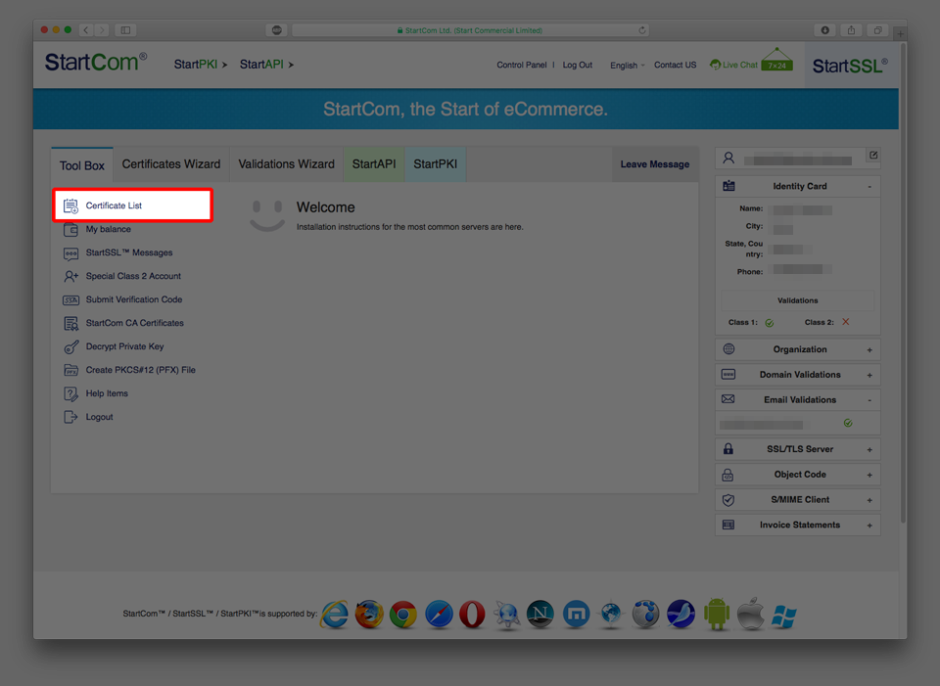Screen dimensions: 940x686
Task: Click the Android robot icon in footer
Action: (x=716, y=614)
